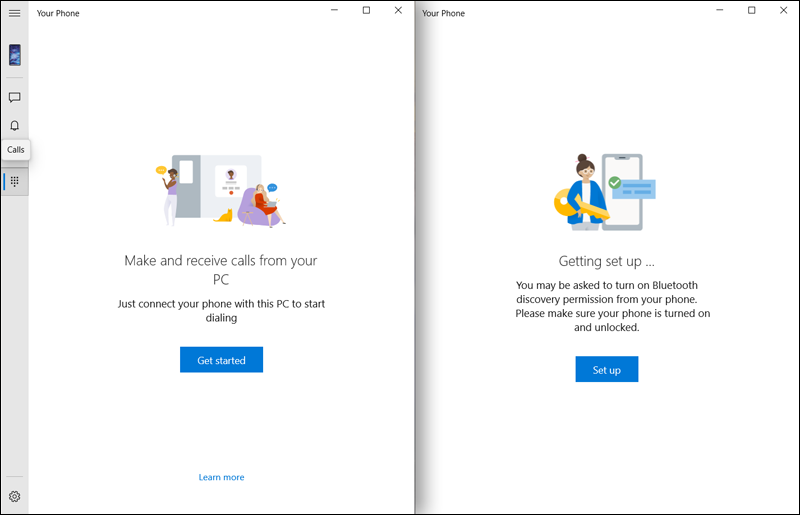Click the Bluetooth discovery permission paragraph
The height and width of the screenshot is (515, 800).
pyautogui.click(x=612, y=306)
